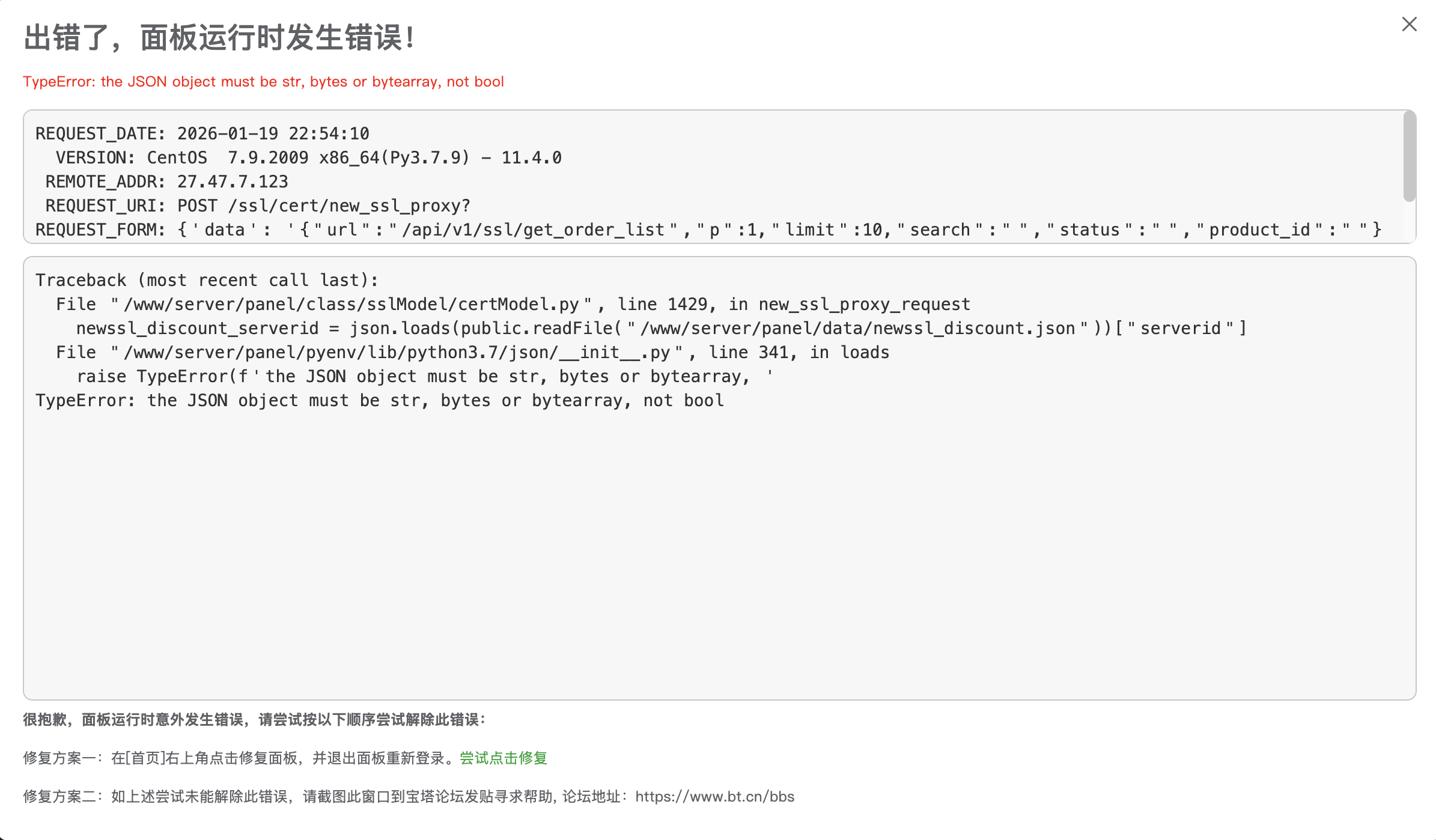
Task: Click the bt.cn/bbs forum address
Action: (x=714, y=797)
